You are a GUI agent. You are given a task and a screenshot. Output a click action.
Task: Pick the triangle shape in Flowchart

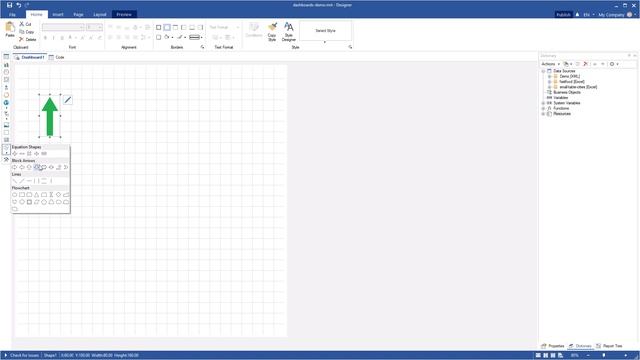(x=37, y=195)
